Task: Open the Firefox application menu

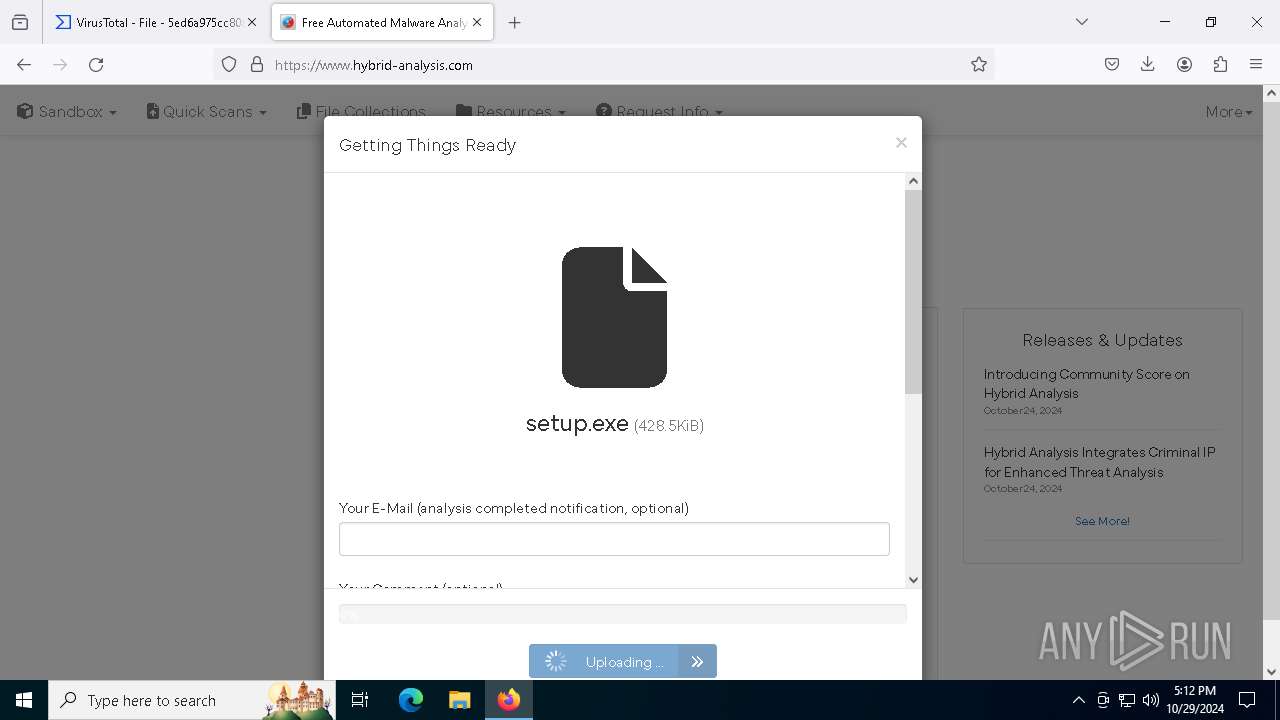Action: (x=1256, y=64)
